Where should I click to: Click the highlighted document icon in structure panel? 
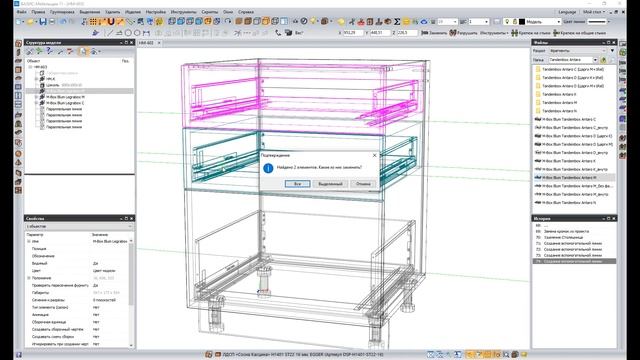pos(83,51)
